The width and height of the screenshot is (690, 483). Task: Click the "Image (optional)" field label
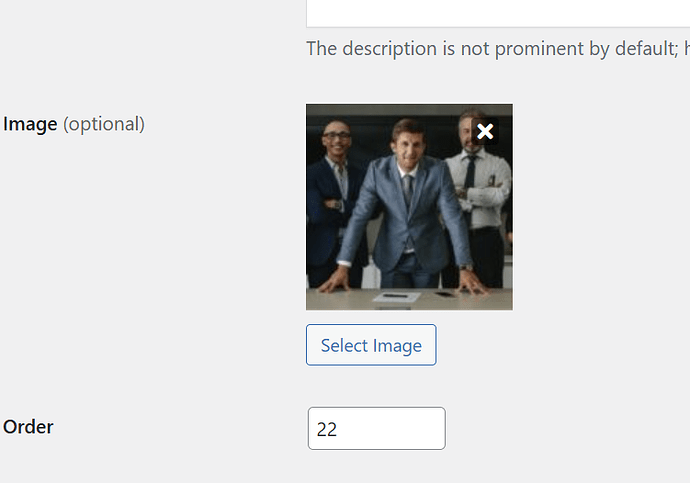74,124
